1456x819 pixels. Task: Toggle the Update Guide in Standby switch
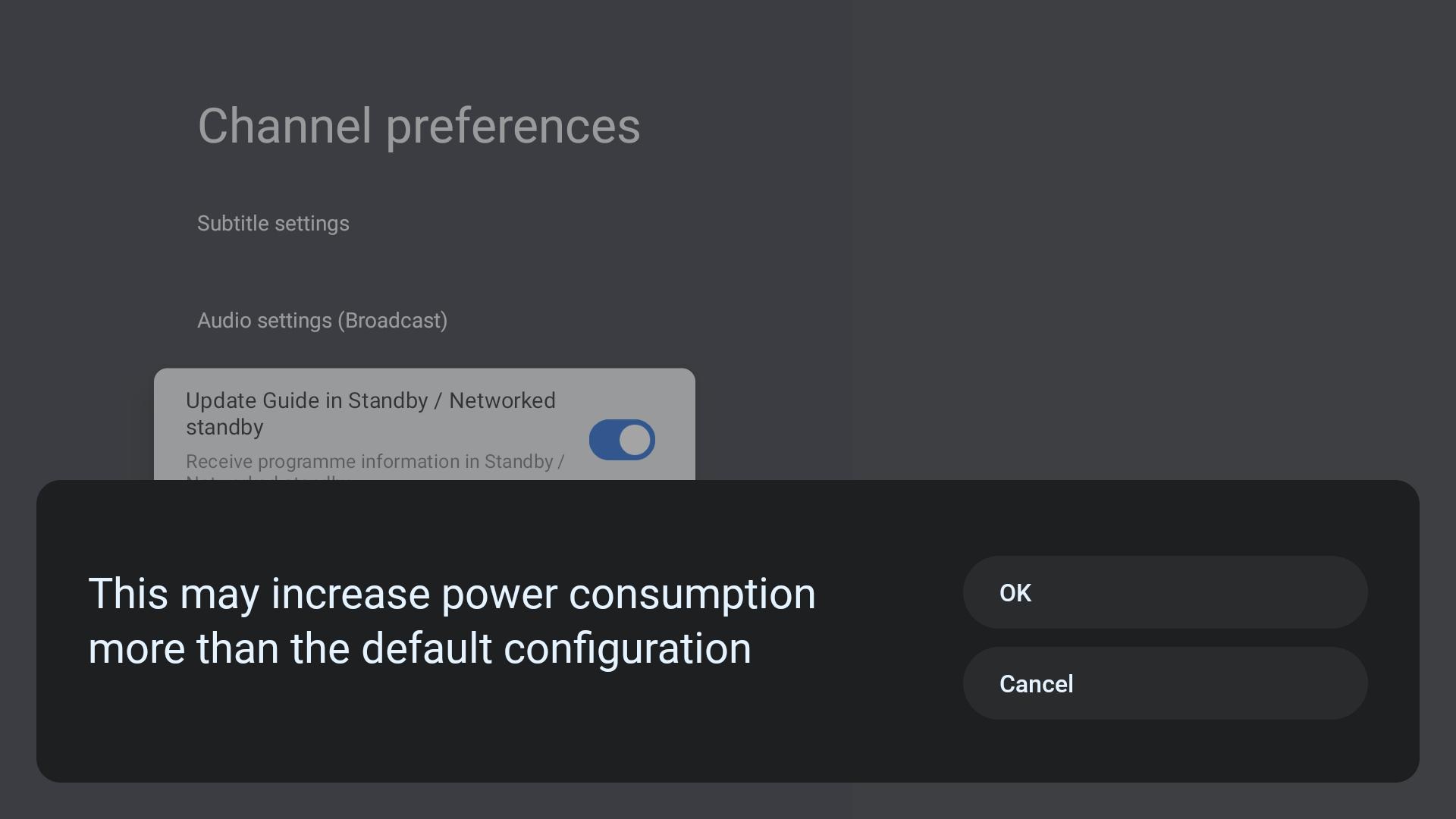pos(622,440)
